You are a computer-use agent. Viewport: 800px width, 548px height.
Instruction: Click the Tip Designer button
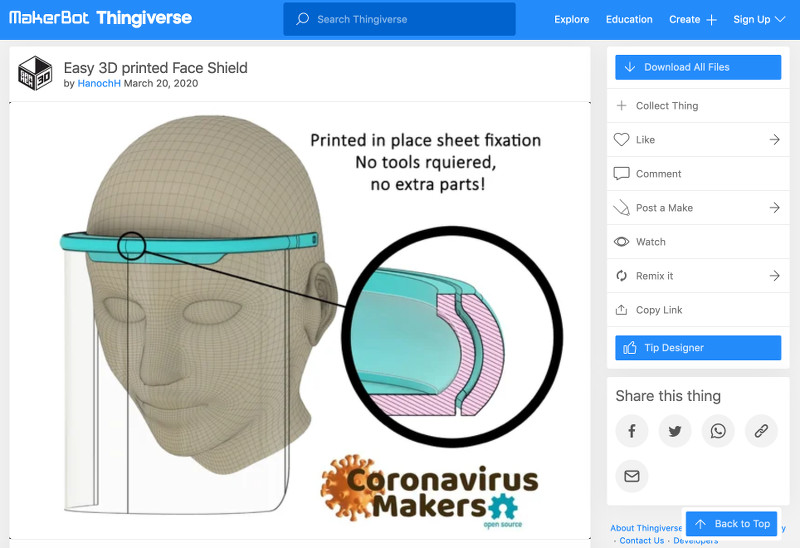coord(698,347)
